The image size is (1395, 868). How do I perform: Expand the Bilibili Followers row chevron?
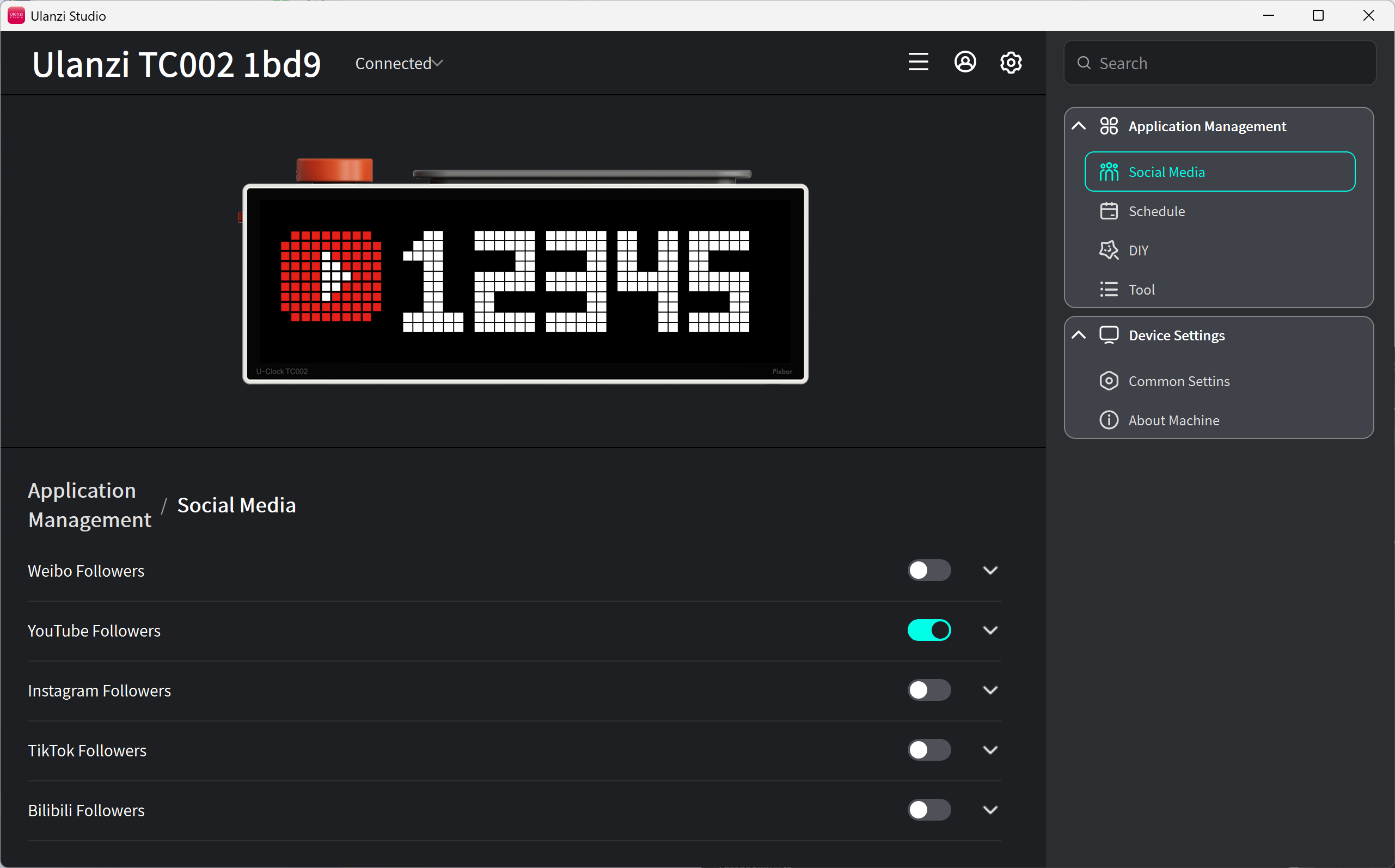pos(990,809)
